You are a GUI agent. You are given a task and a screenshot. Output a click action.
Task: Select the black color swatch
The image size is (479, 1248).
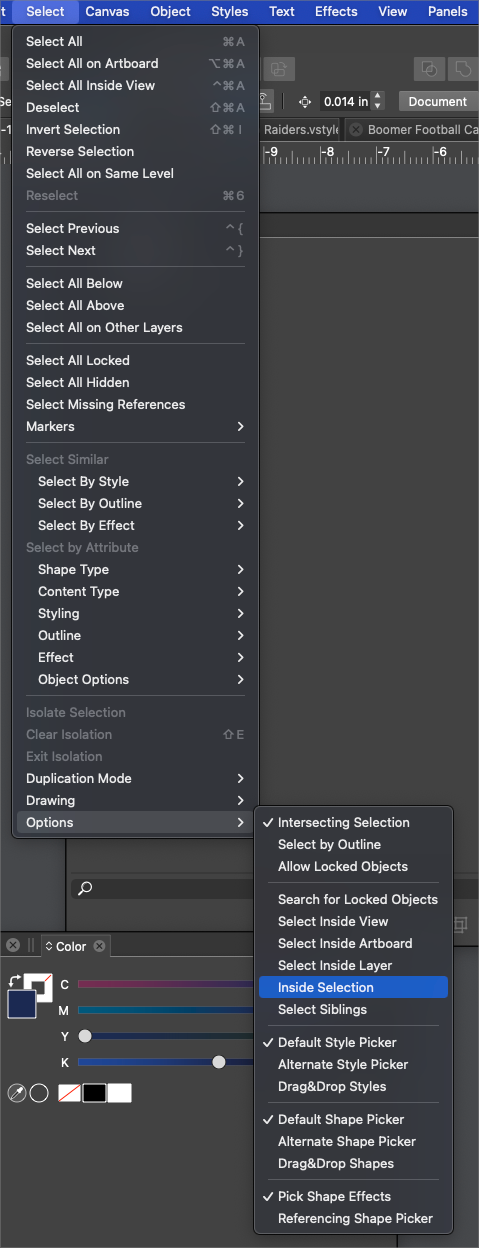pyautogui.click(x=94, y=1093)
